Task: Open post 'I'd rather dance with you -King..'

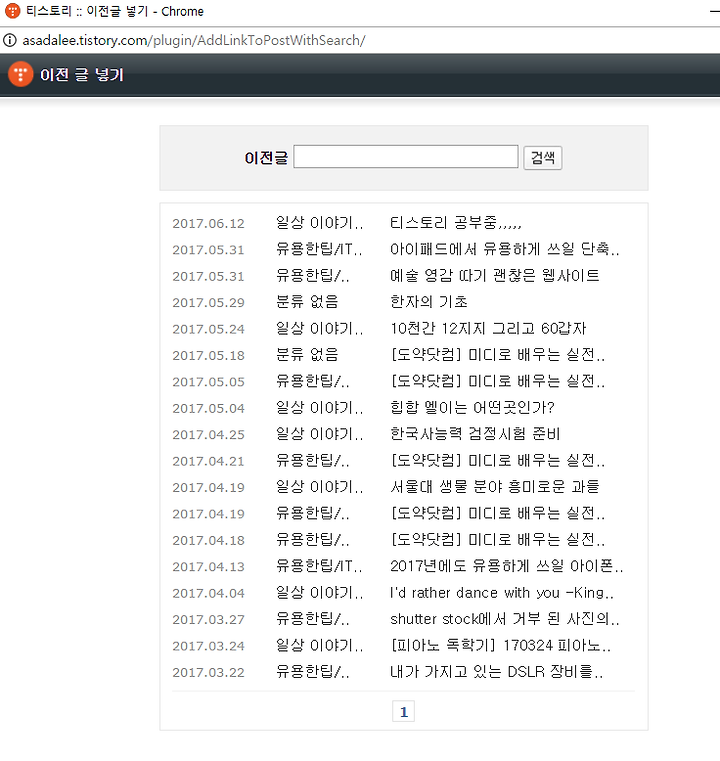Action: 502,593
